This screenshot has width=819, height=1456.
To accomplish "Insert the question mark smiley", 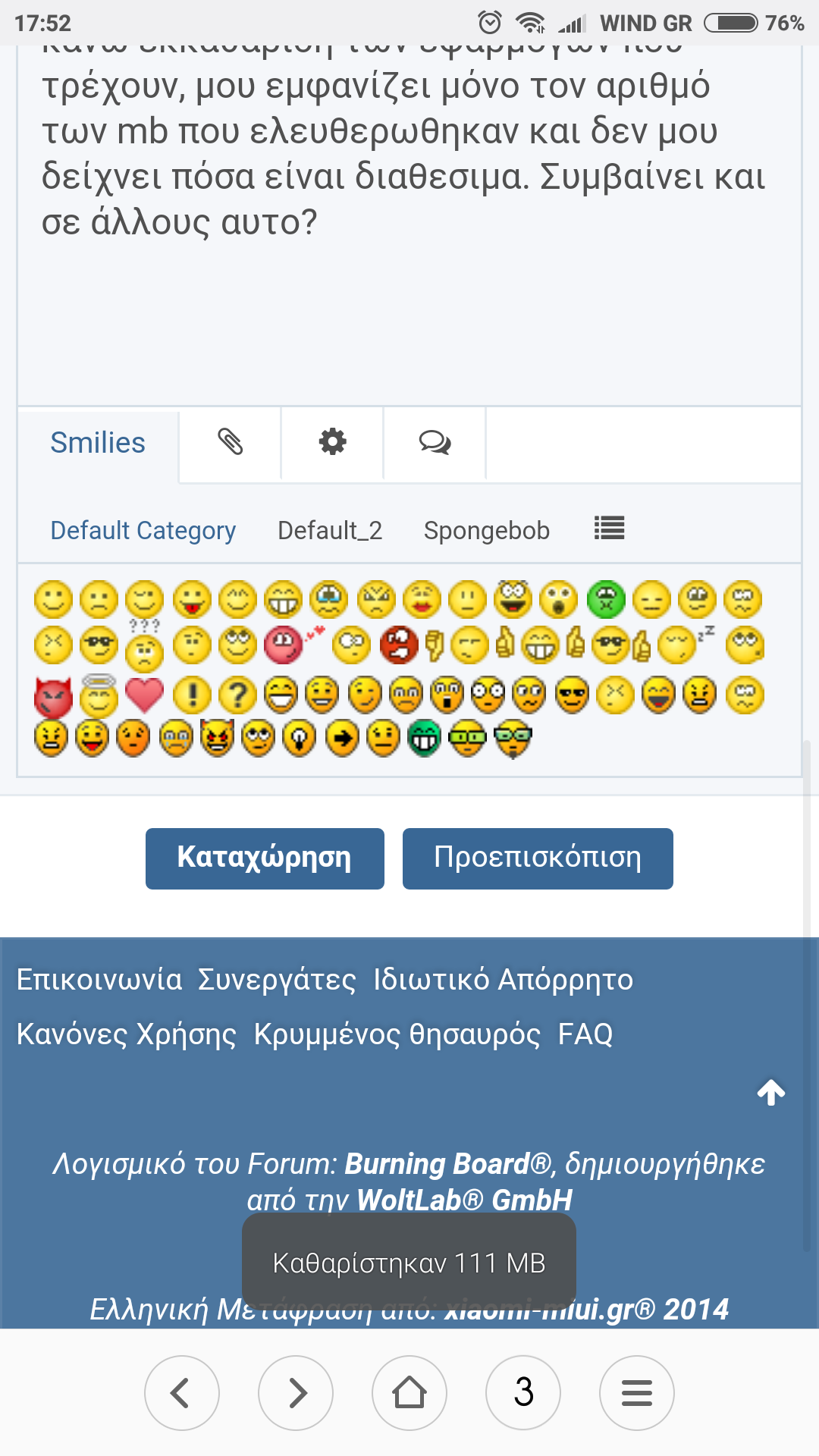I will 237,695.
